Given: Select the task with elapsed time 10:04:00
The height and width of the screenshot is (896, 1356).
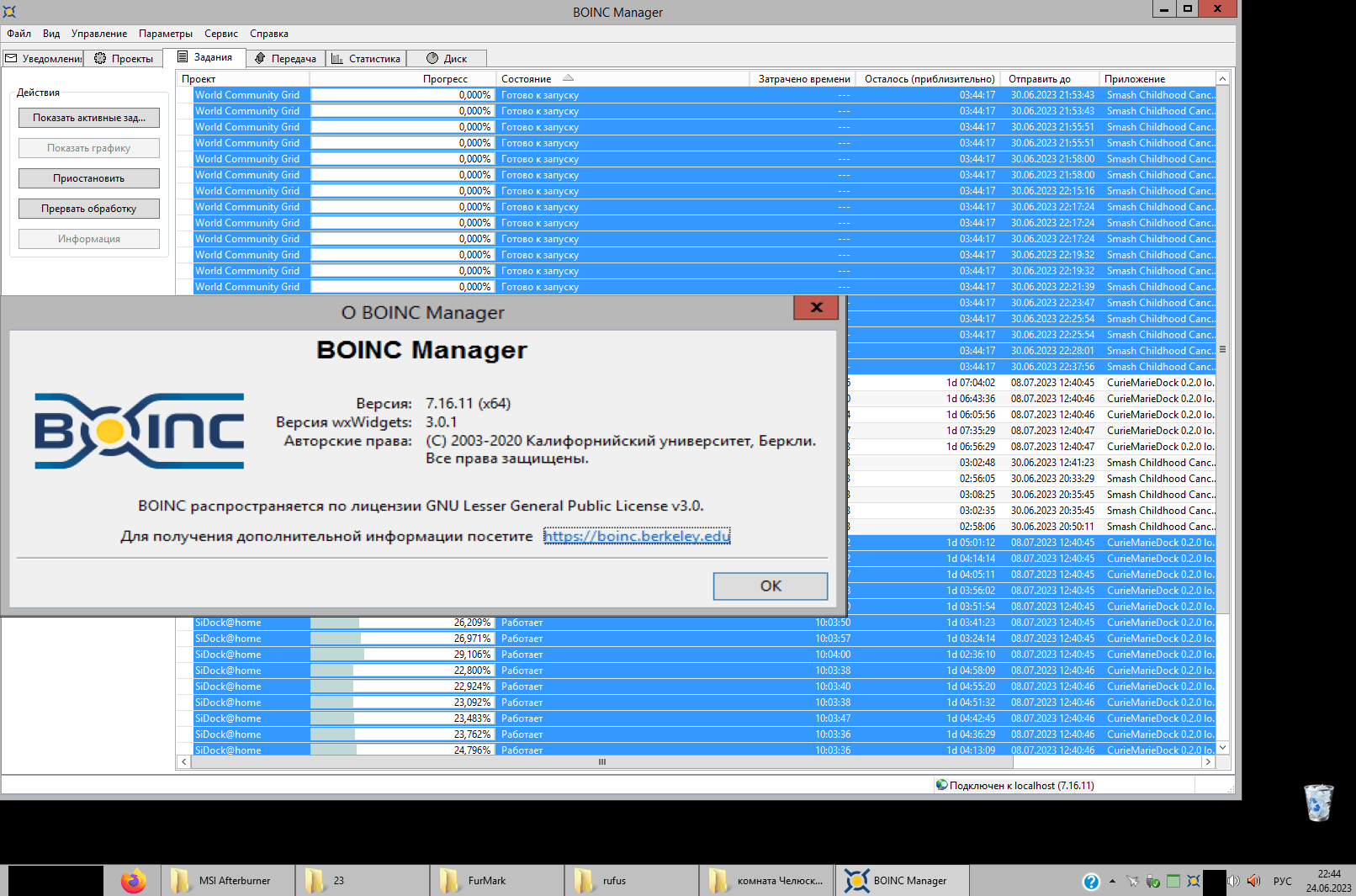Looking at the screenshot, I should coord(704,655).
